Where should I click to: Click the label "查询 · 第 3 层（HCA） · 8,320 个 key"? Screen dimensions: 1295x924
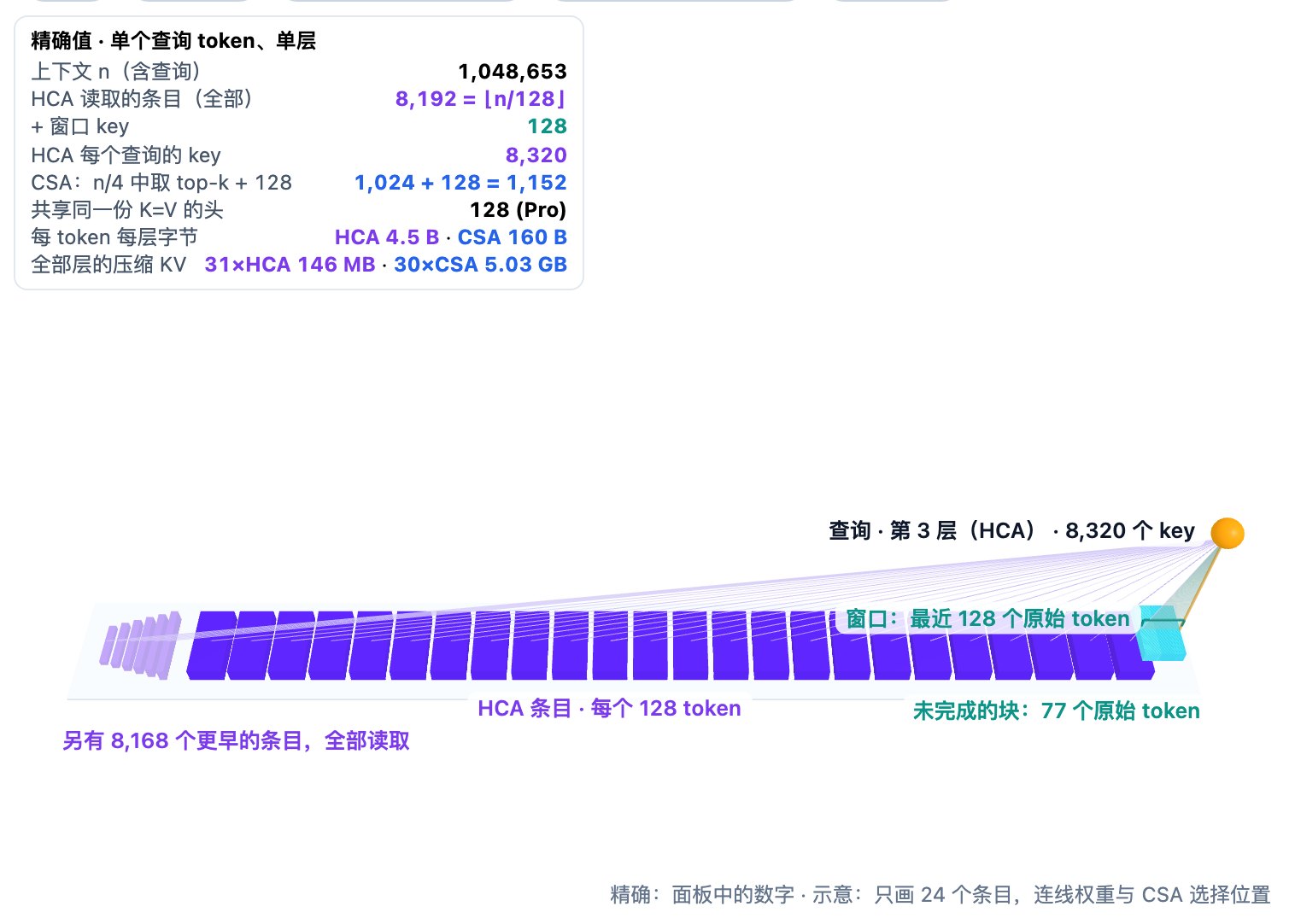1011,530
